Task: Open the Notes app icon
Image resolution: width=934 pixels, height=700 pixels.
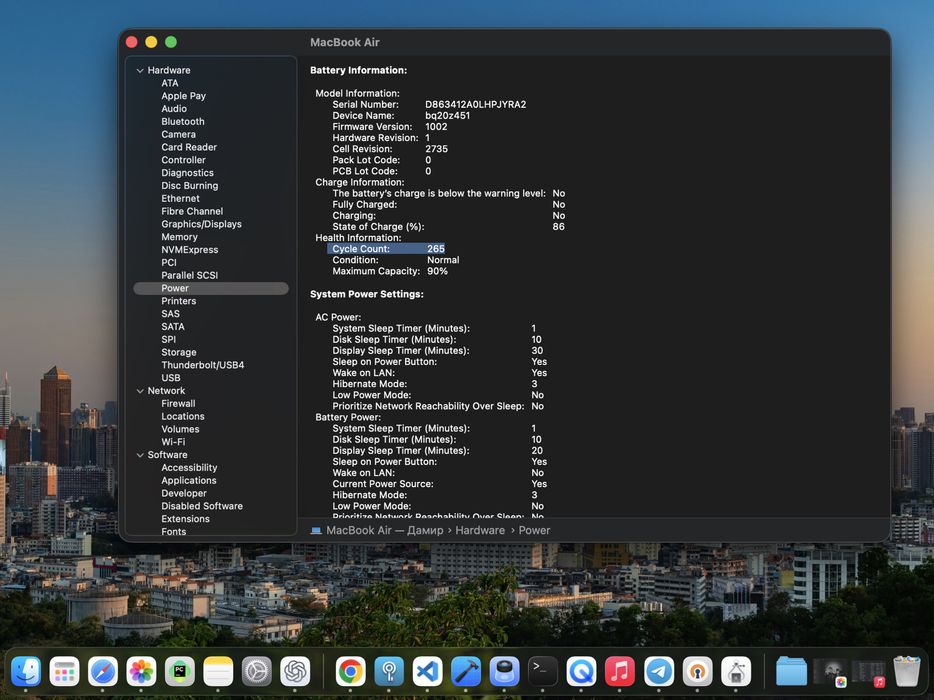Action: [218, 671]
